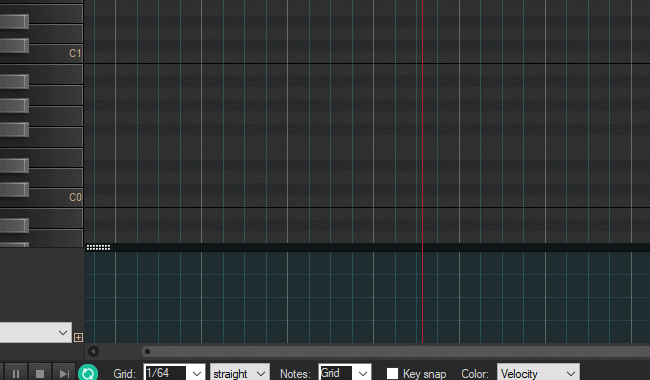This screenshot has height=380, width=650.
Task: Click the dotted CC lane divider grip
Action: pos(98,247)
